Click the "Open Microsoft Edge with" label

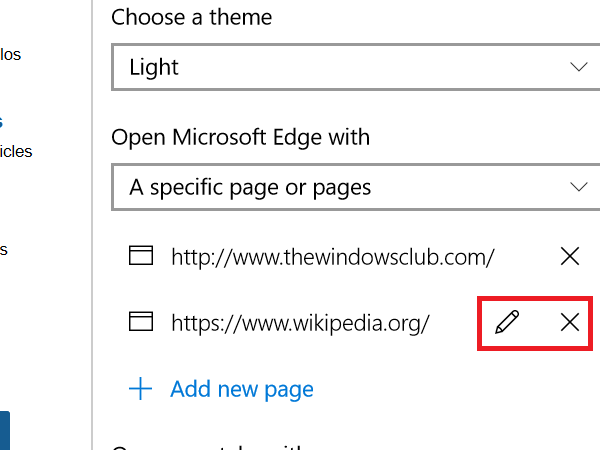point(240,136)
